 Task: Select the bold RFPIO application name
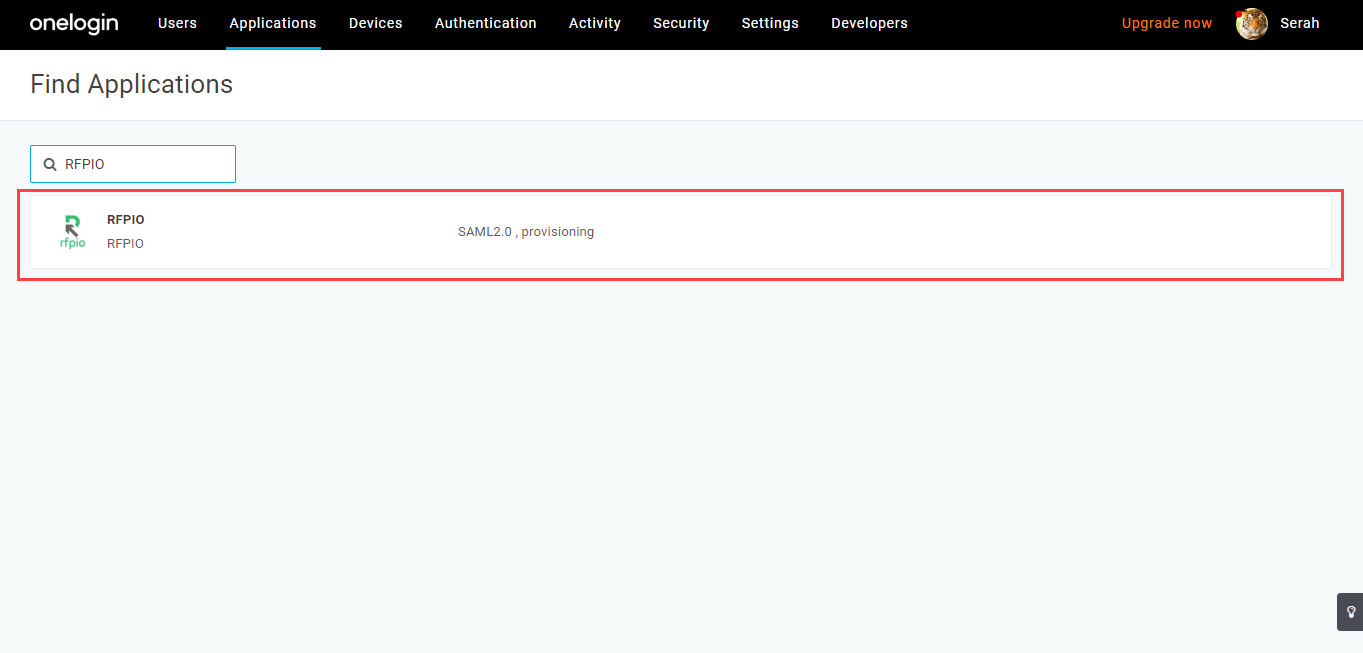pos(126,220)
